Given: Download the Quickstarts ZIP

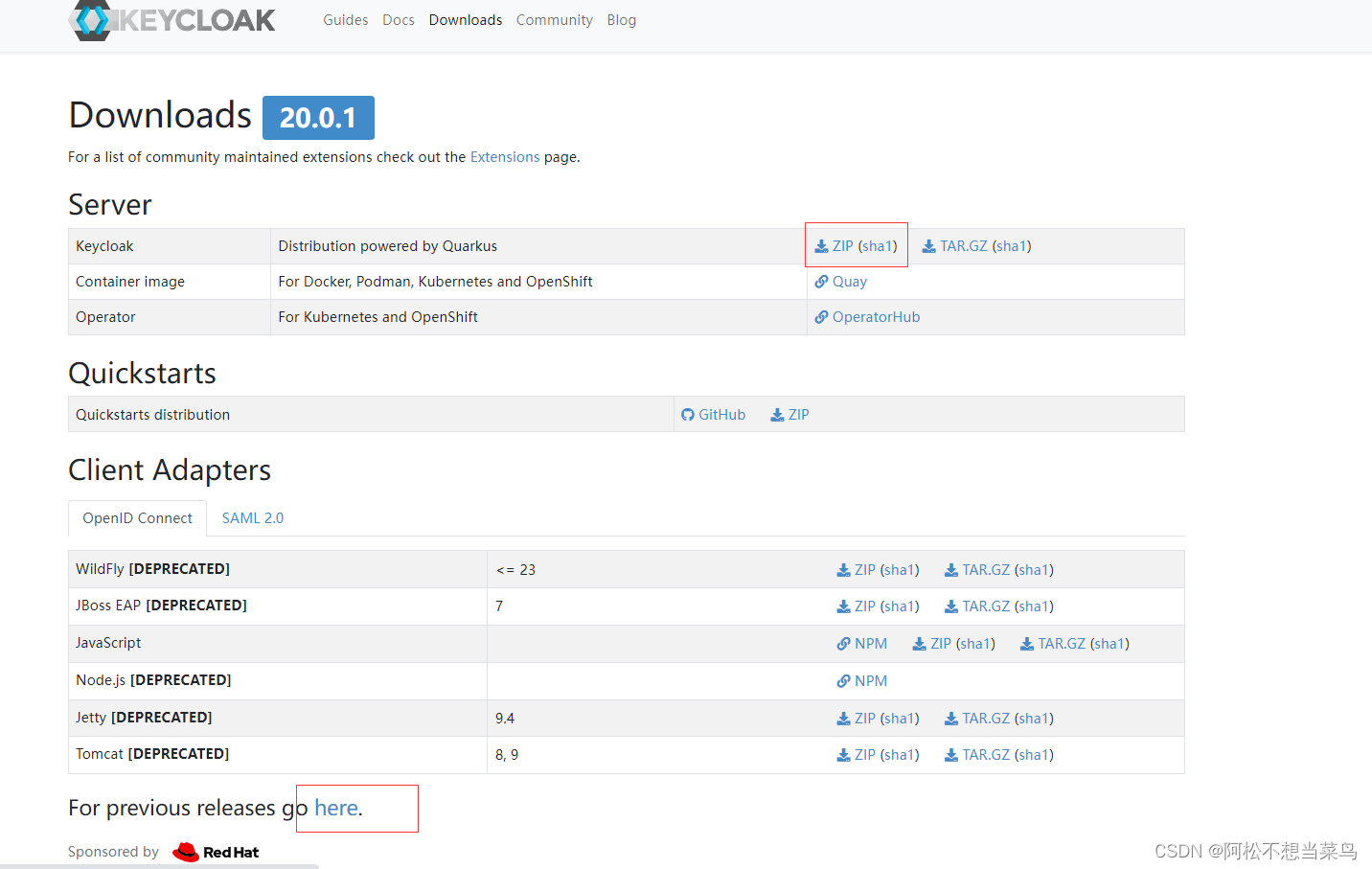Looking at the screenshot, I should point(799,415).
